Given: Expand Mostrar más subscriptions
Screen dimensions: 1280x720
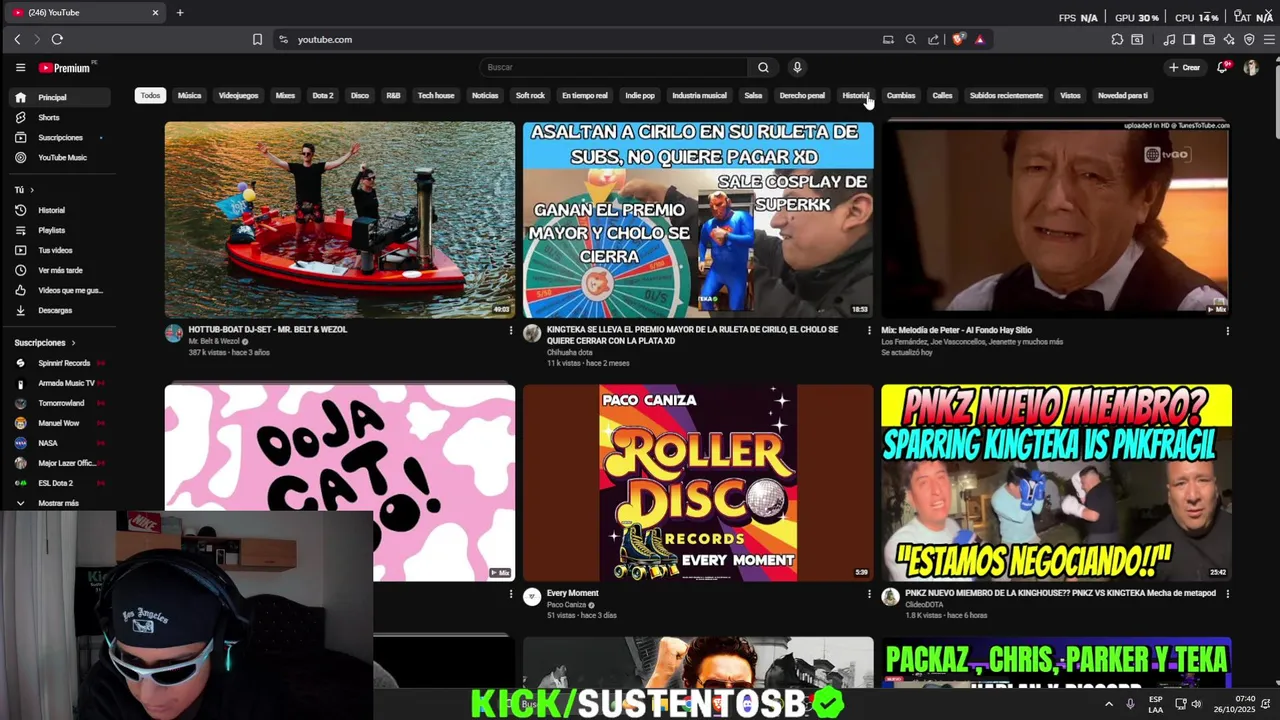Looking at the screenshot, I should pyautogui.click(x=59, y=503).
